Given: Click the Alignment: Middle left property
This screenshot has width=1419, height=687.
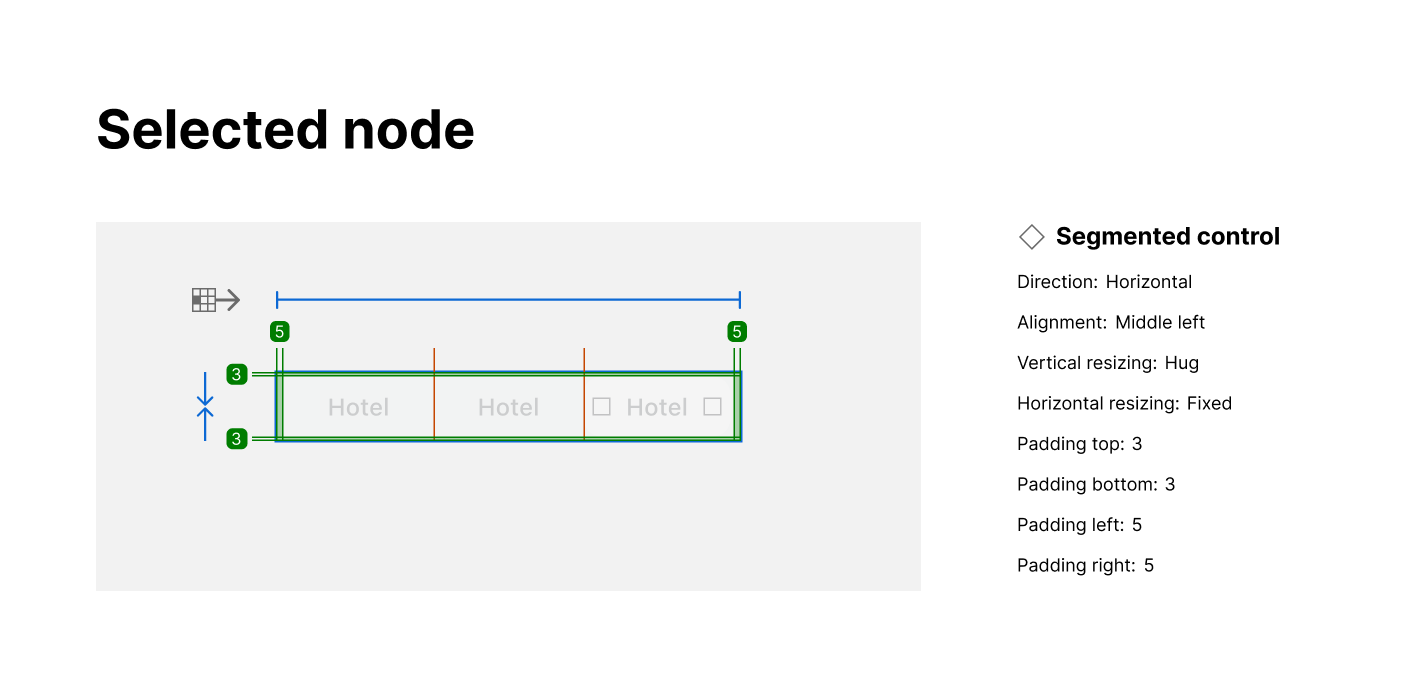Looking at the screenshot, I should pos(1110,323).
